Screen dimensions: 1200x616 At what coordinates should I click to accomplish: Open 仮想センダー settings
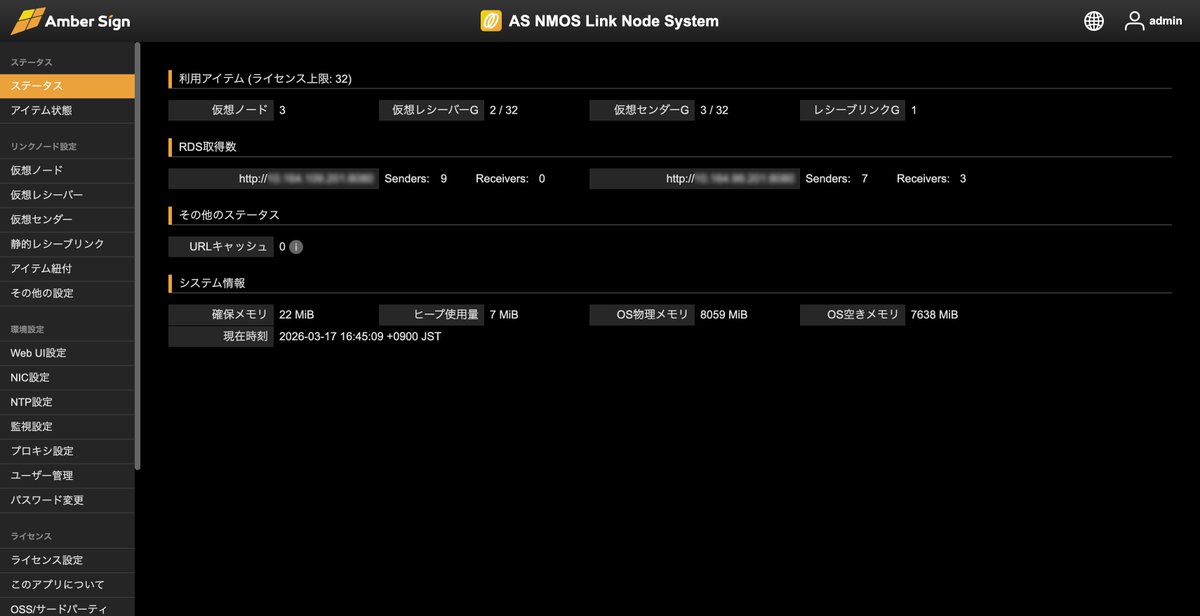(67, 219)
